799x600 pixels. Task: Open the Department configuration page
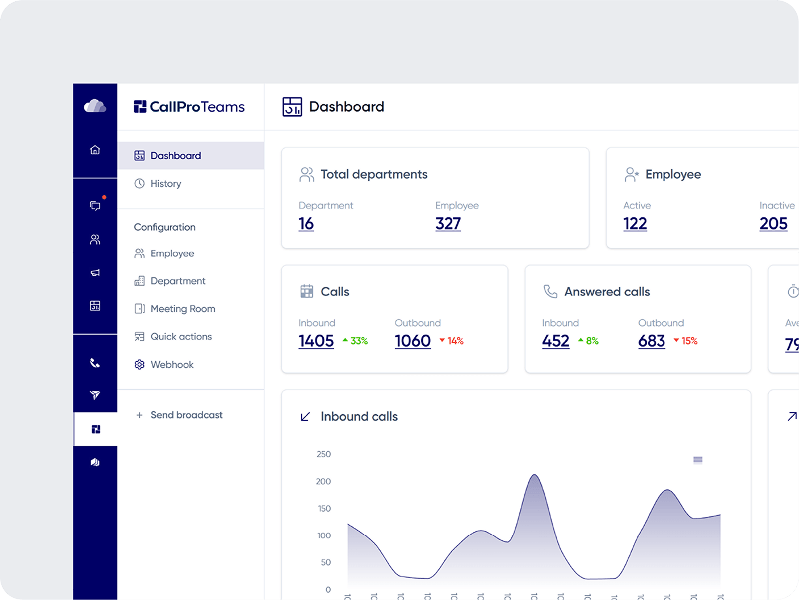[191, 281]
